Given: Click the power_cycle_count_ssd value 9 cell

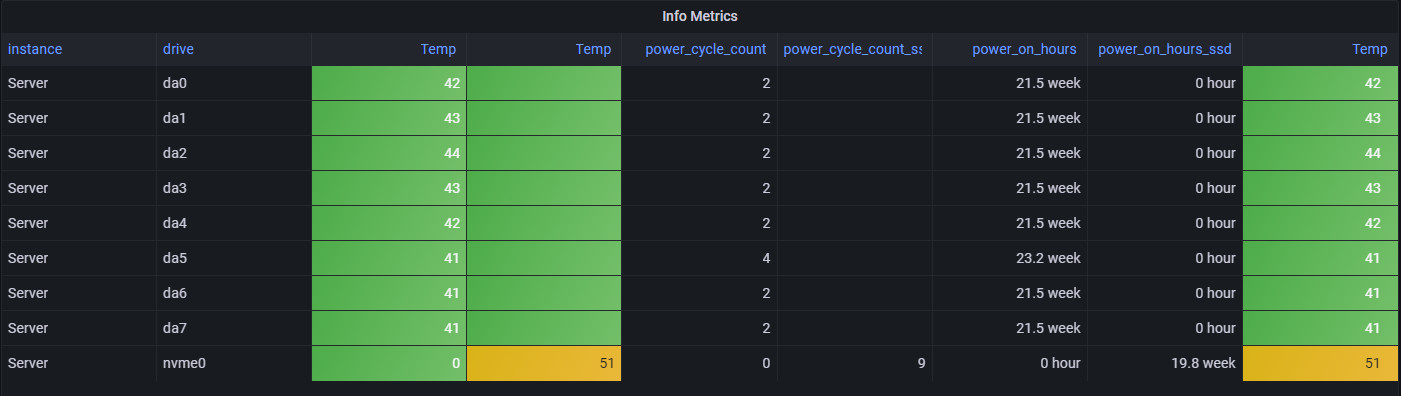Looking at the screenshot, I should point(855,363).
